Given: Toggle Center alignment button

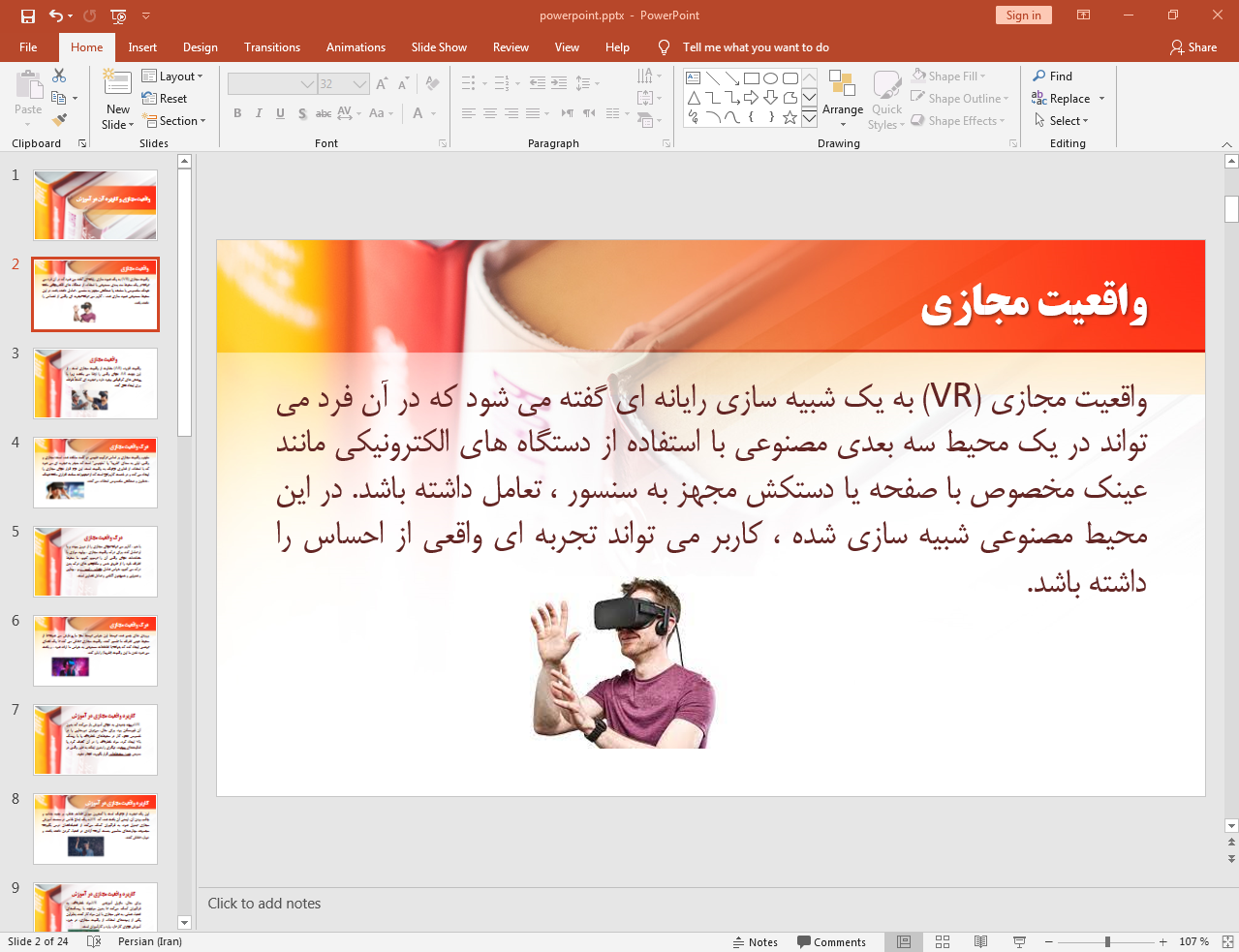Looking at the screenshot, I should pyautogui.click(x=490, y=113).
